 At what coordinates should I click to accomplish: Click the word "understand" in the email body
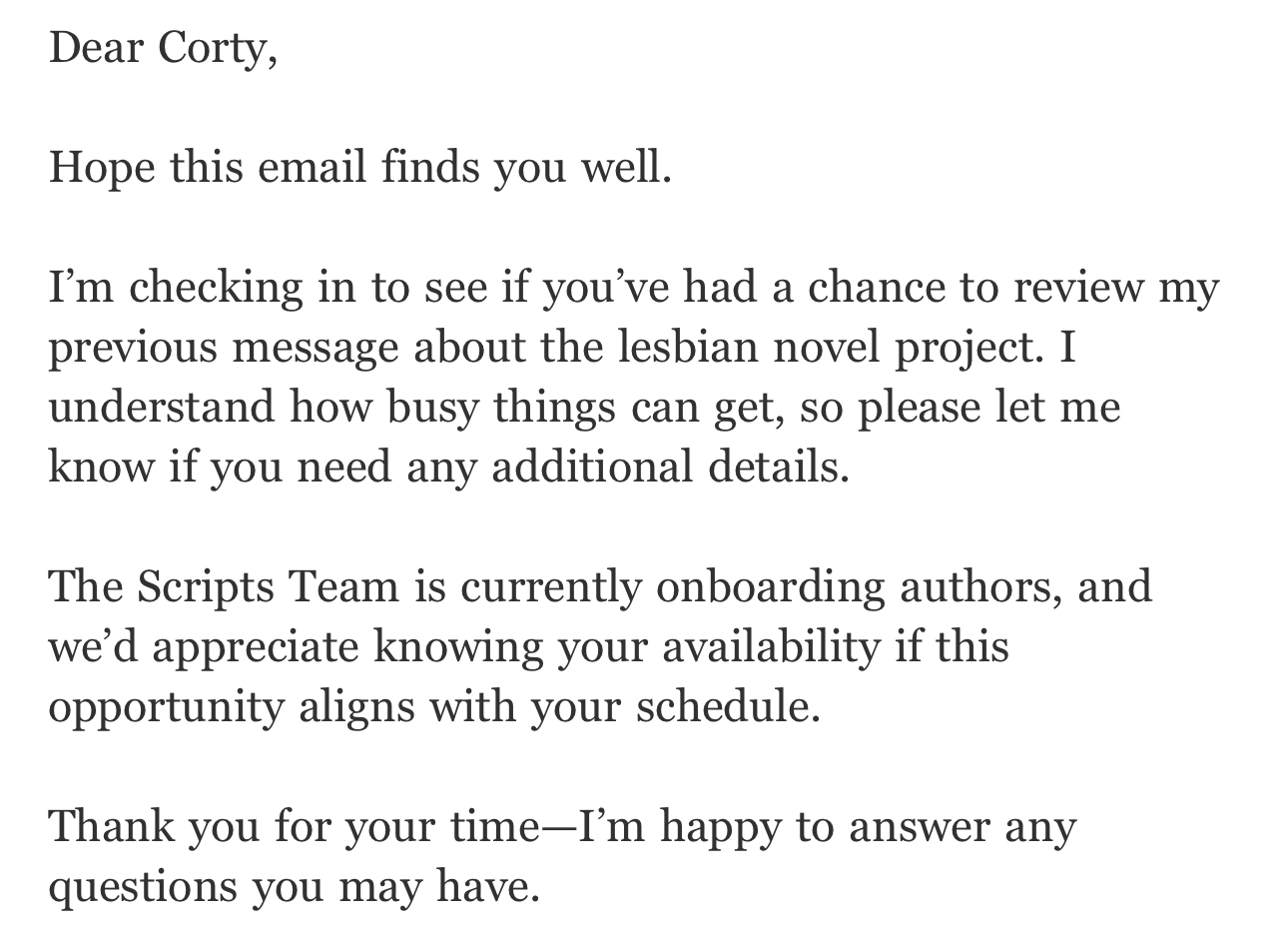coord(161,408)
